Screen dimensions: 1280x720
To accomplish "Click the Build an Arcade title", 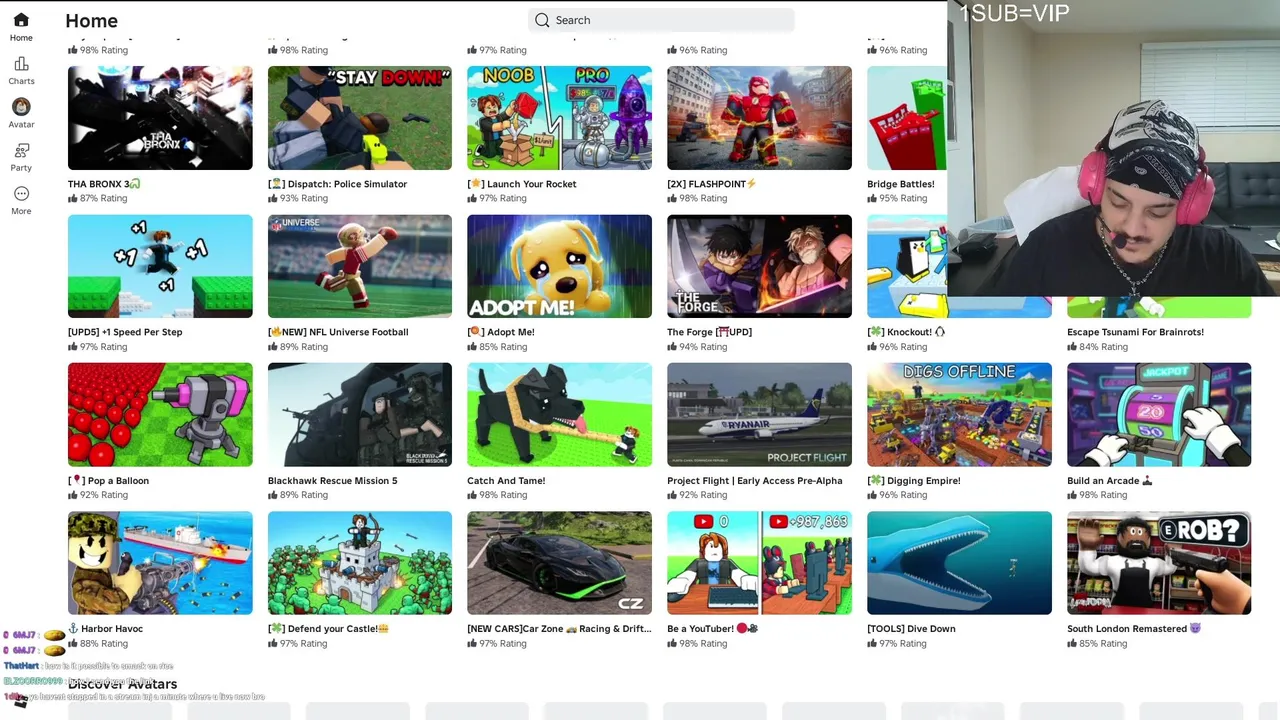I will [x=1110, y=481].
